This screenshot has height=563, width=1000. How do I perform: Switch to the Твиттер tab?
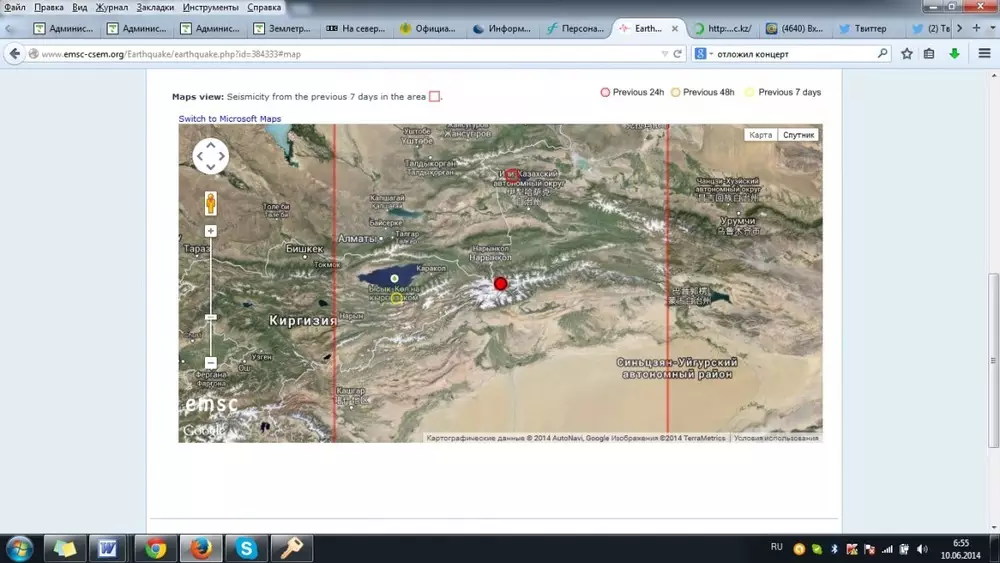click(x=862, y=28)
